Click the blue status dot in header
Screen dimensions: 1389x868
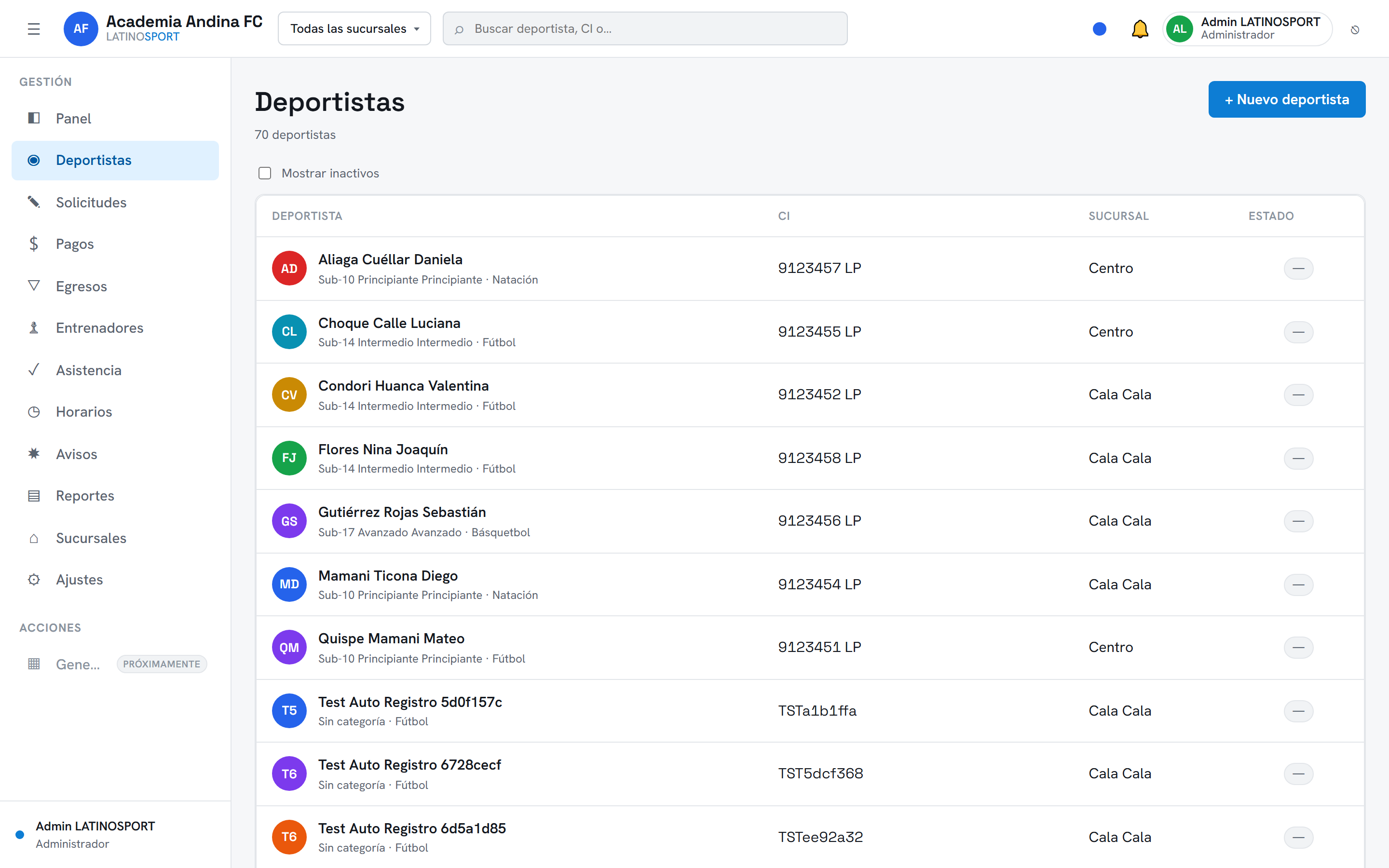1099,29
